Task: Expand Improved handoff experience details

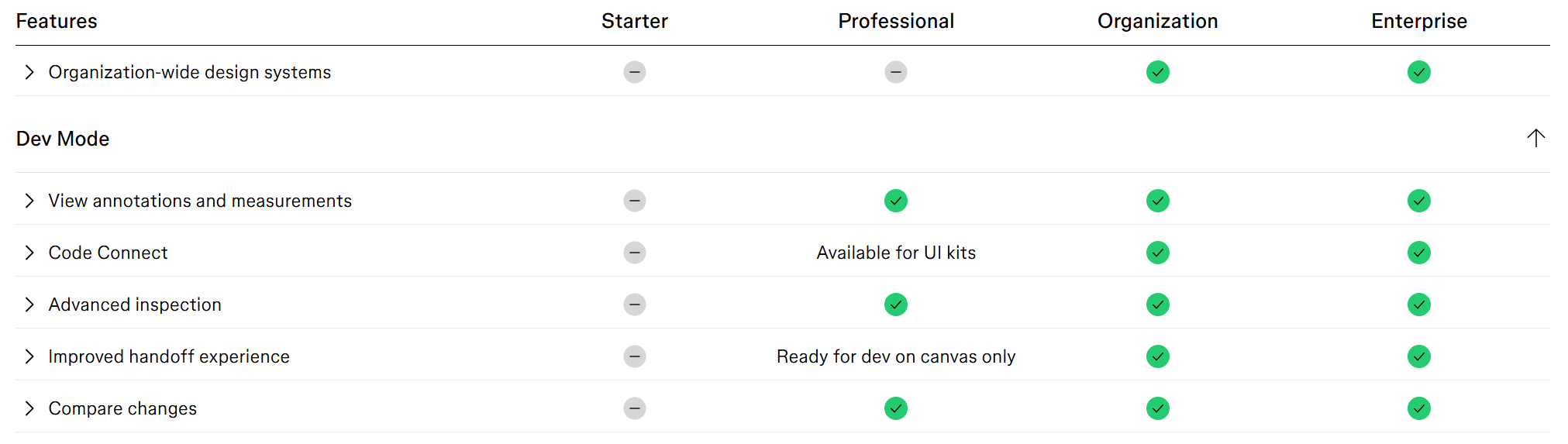Action: pyautogui.click(x=29, y=356)
